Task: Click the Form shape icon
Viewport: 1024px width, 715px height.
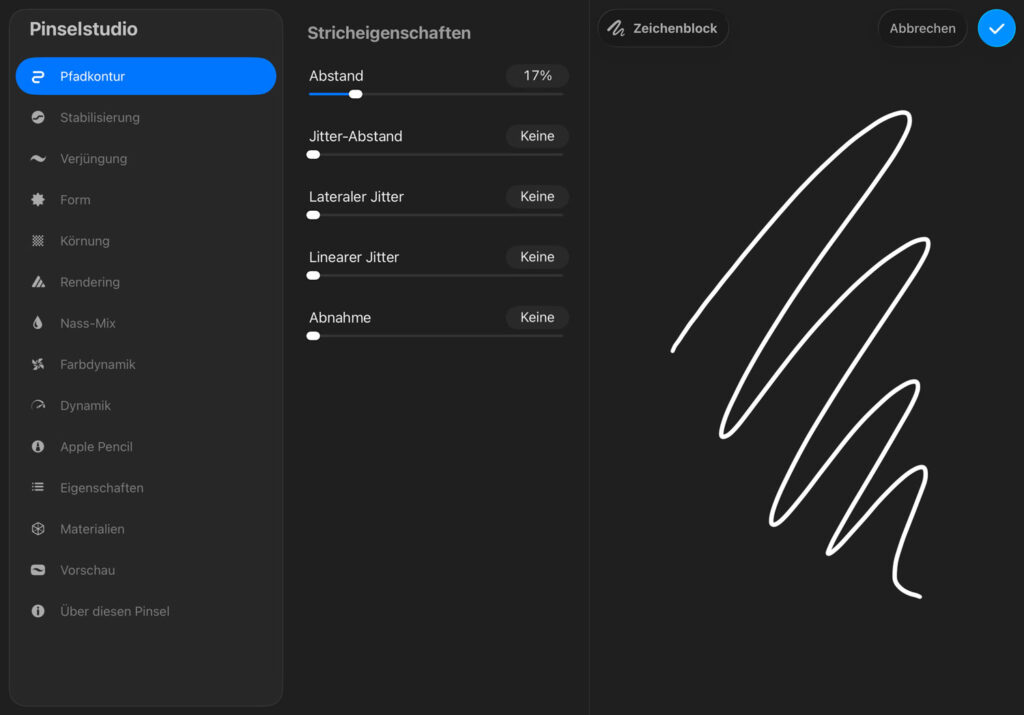Action: [x=38, y=200]
